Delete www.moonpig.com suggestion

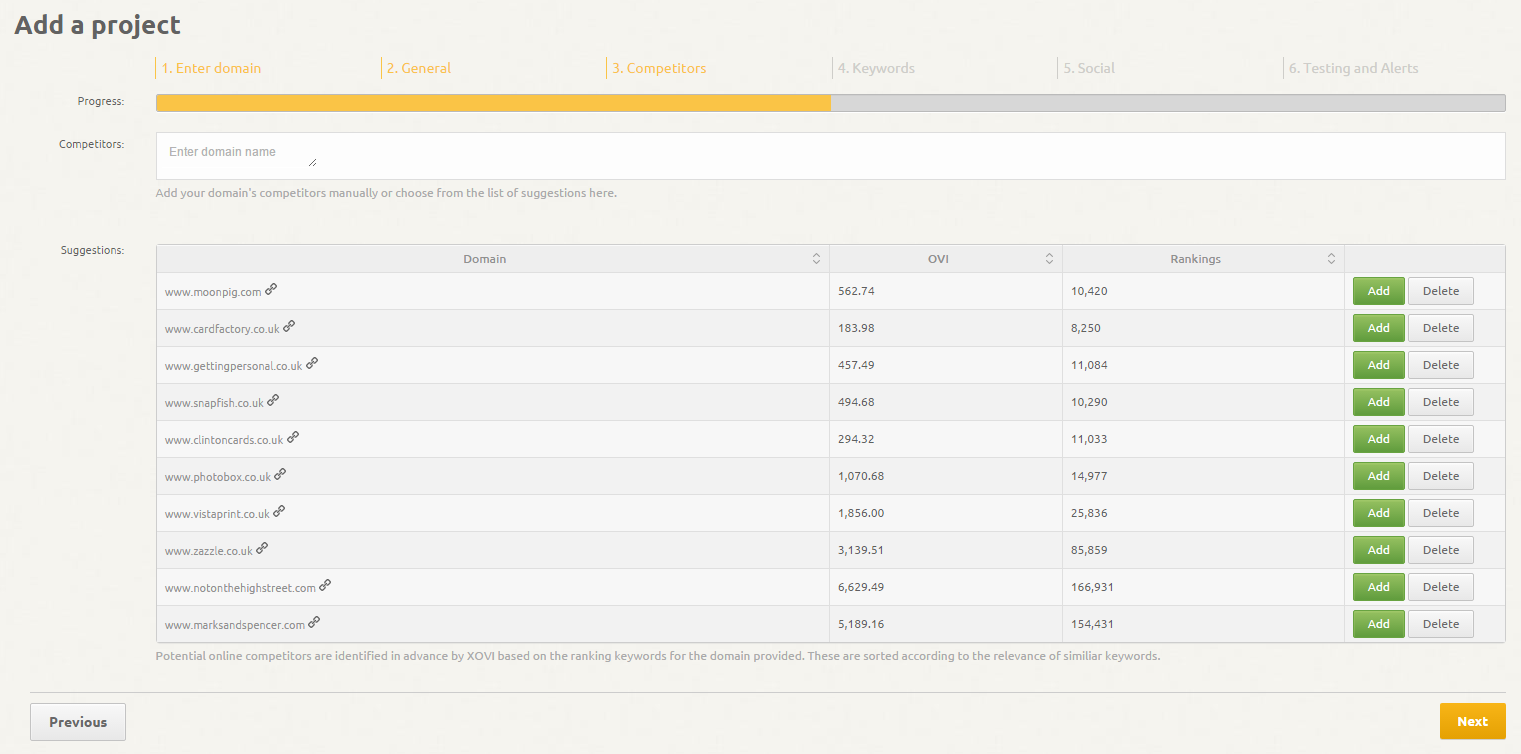pos(1441,291)
